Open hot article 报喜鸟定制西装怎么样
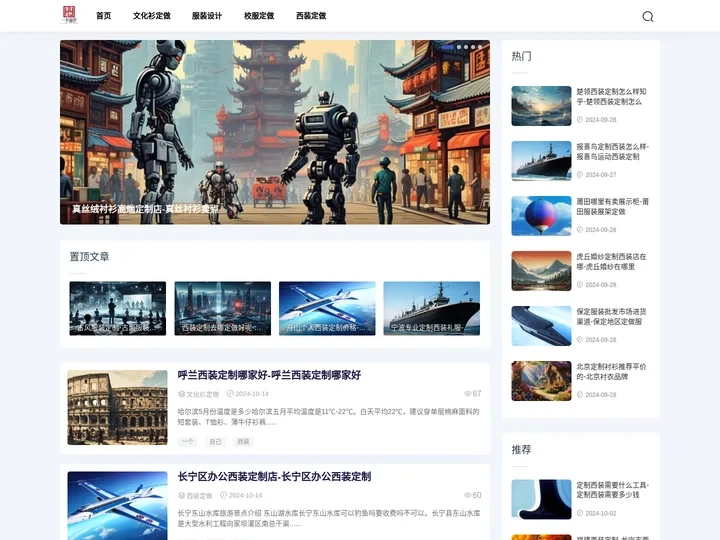This screenshot has width=720, height=540. point(613,152)
